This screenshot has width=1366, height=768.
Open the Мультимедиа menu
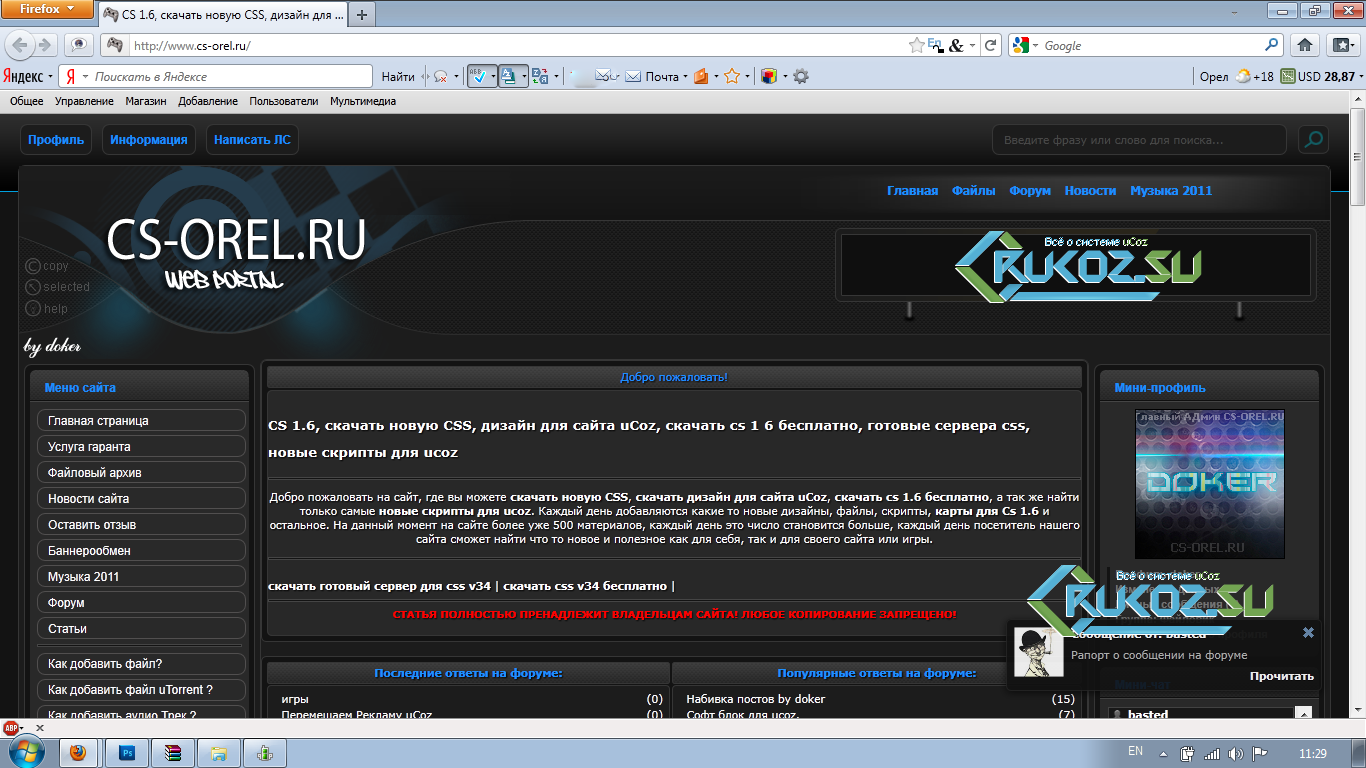(x=363, y=101)
